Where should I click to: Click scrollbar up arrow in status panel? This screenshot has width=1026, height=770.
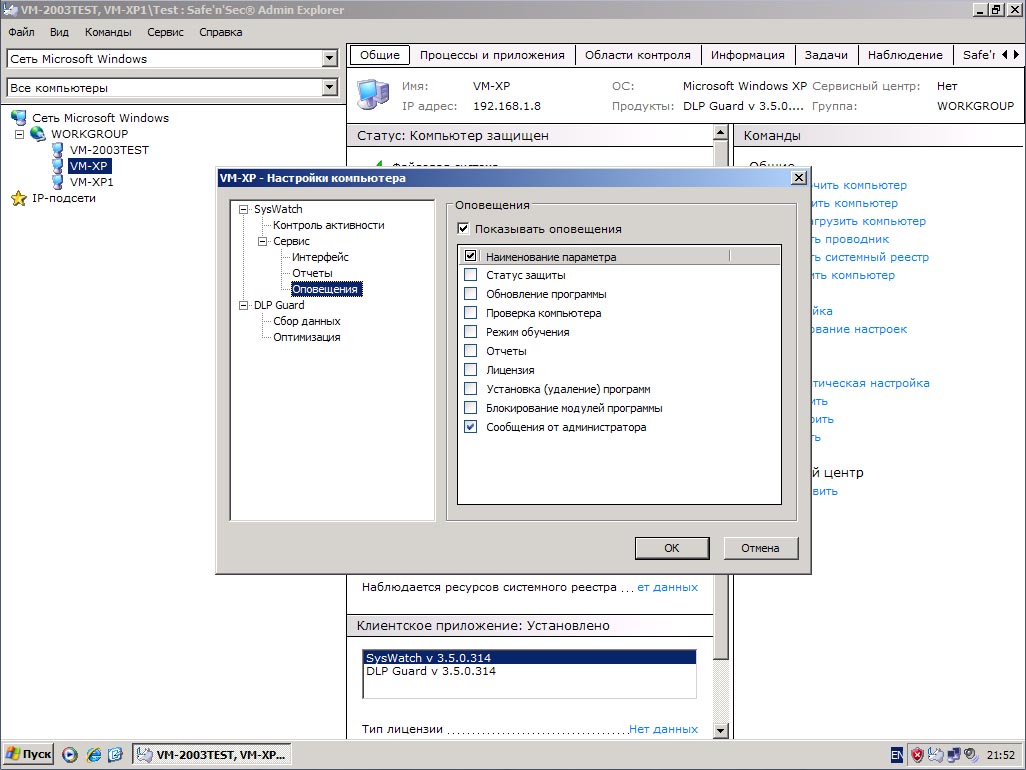coord(720,133)
